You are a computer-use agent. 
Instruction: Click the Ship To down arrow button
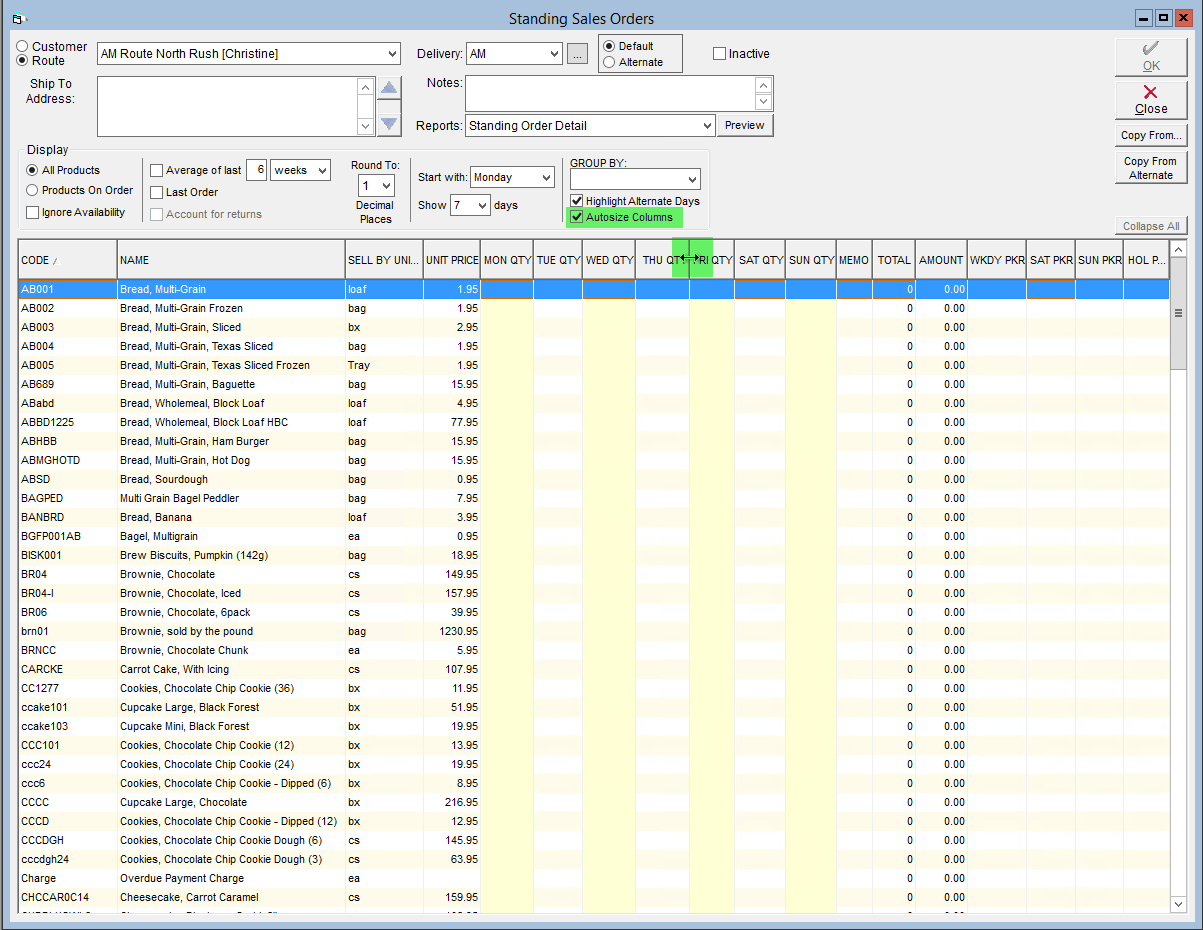coord(389,123)
